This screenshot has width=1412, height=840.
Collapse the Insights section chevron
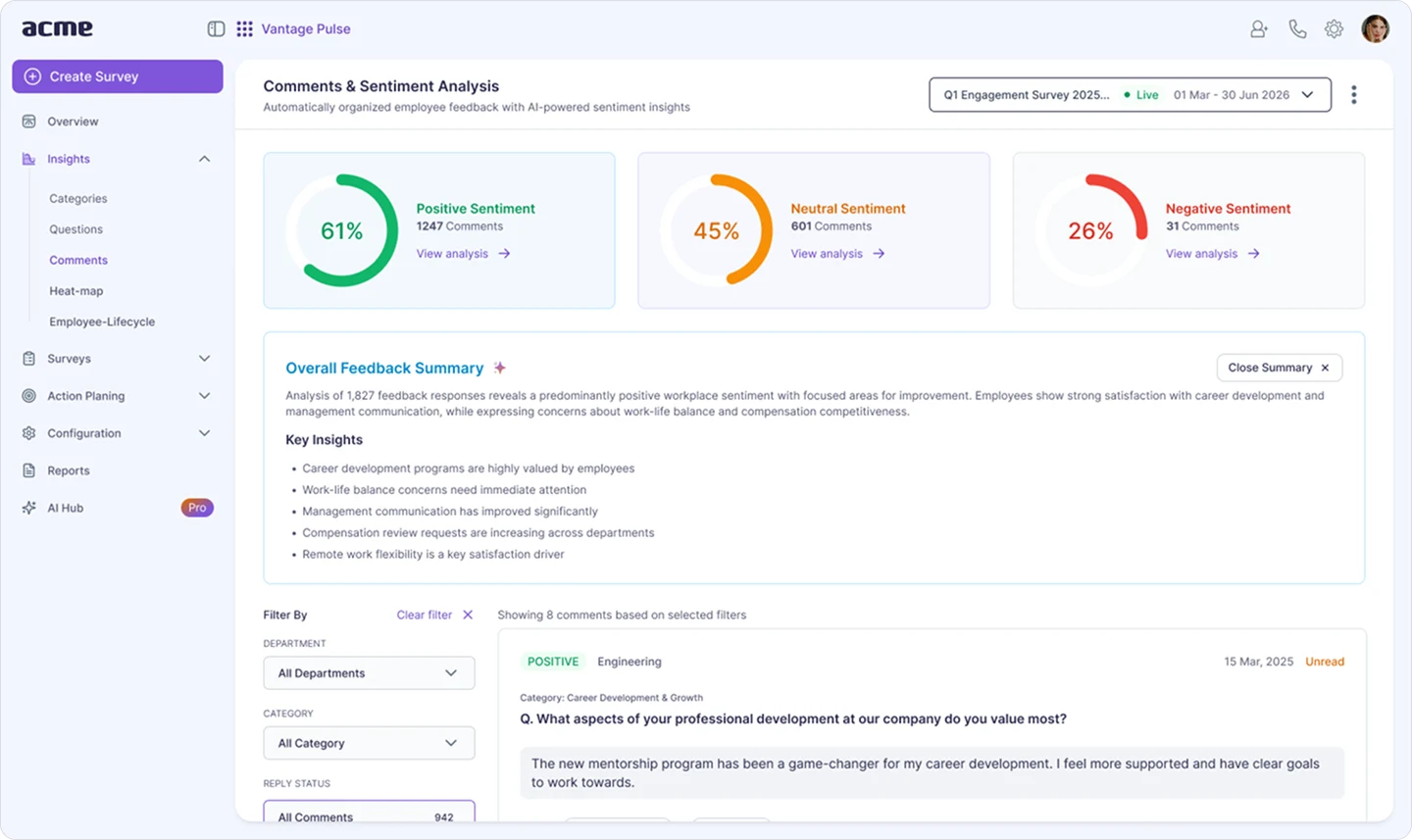204,158
